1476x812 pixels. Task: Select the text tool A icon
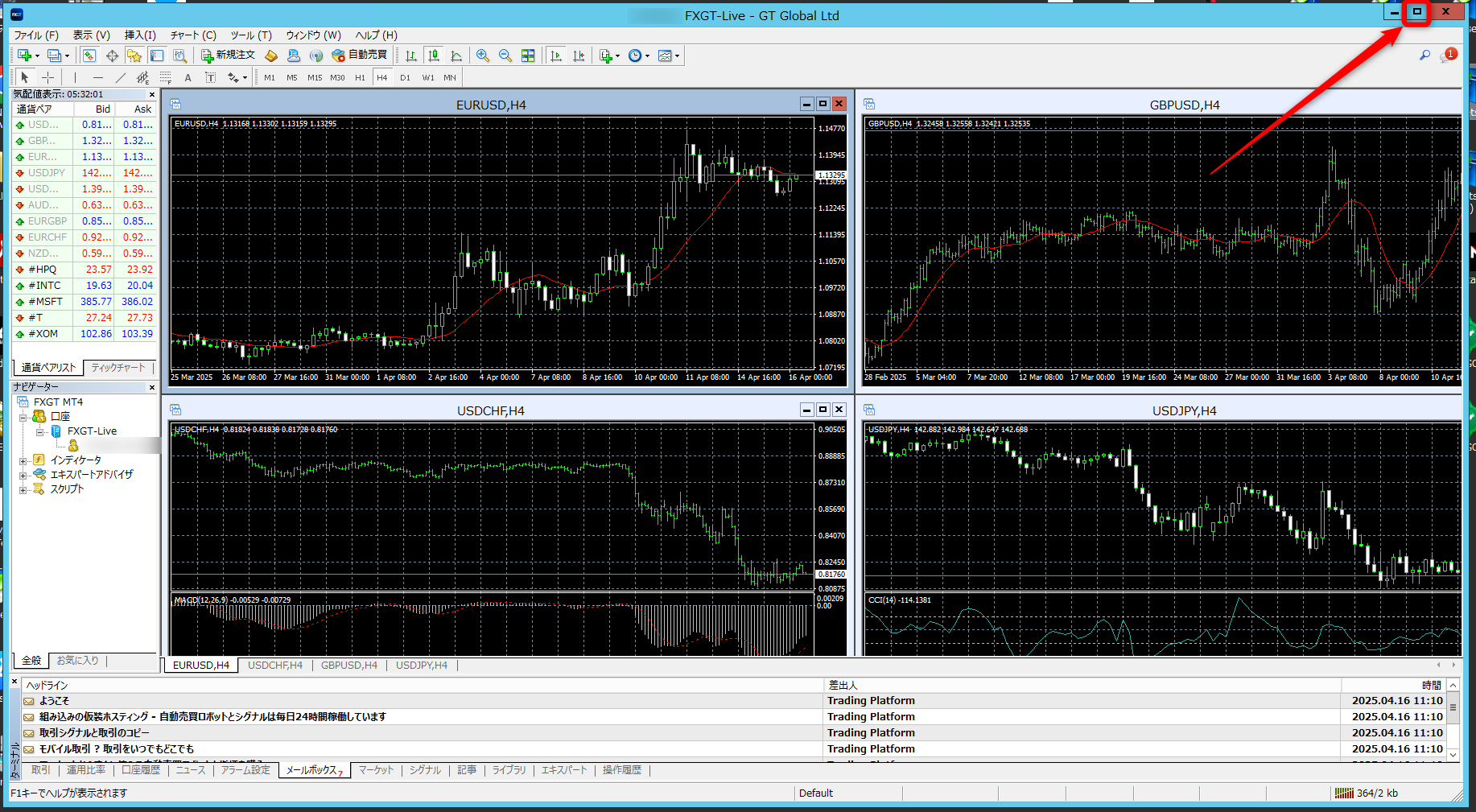click(188, 77)
